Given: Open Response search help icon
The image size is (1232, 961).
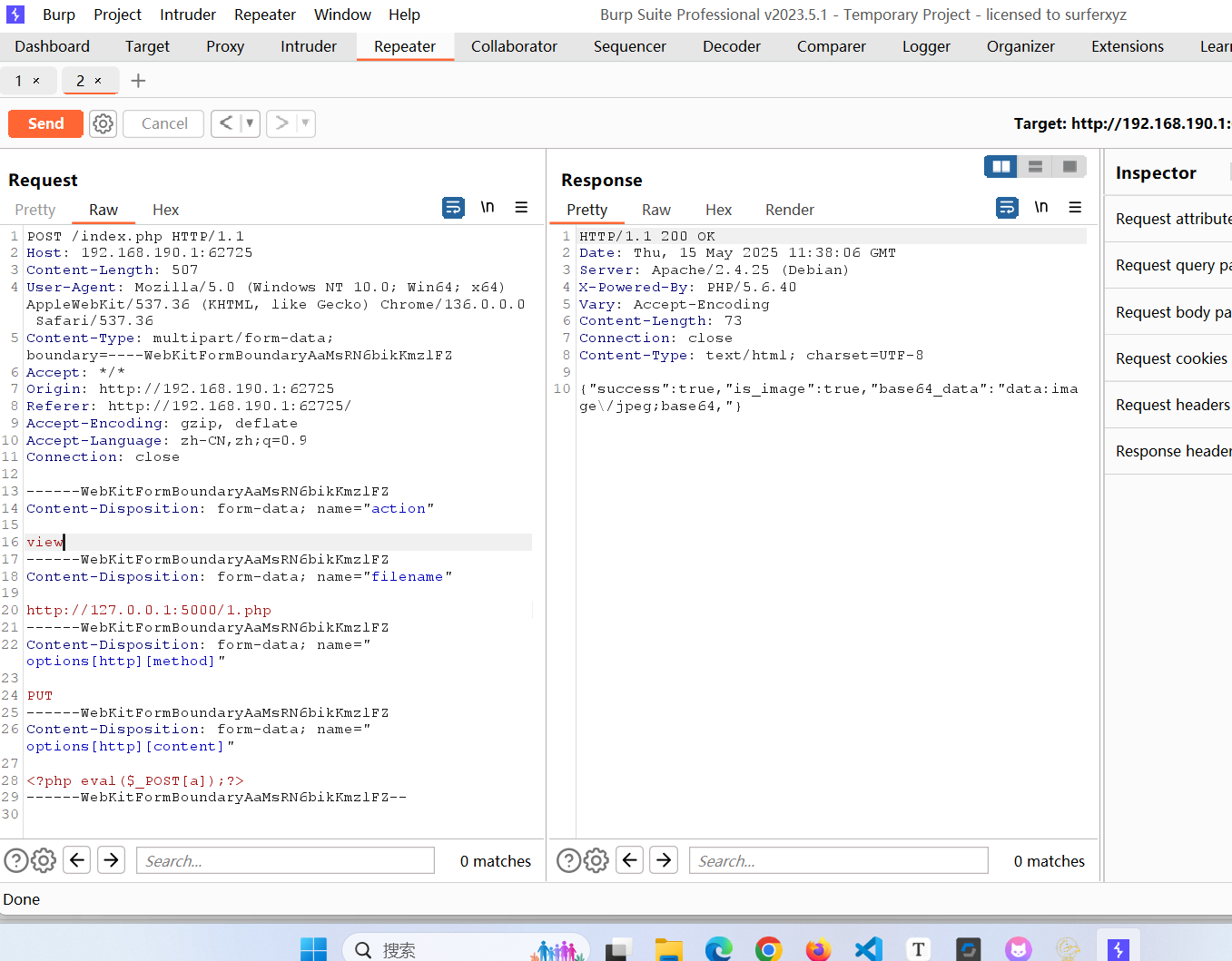Looking at the screenshot, I should [x=568, y=860].
